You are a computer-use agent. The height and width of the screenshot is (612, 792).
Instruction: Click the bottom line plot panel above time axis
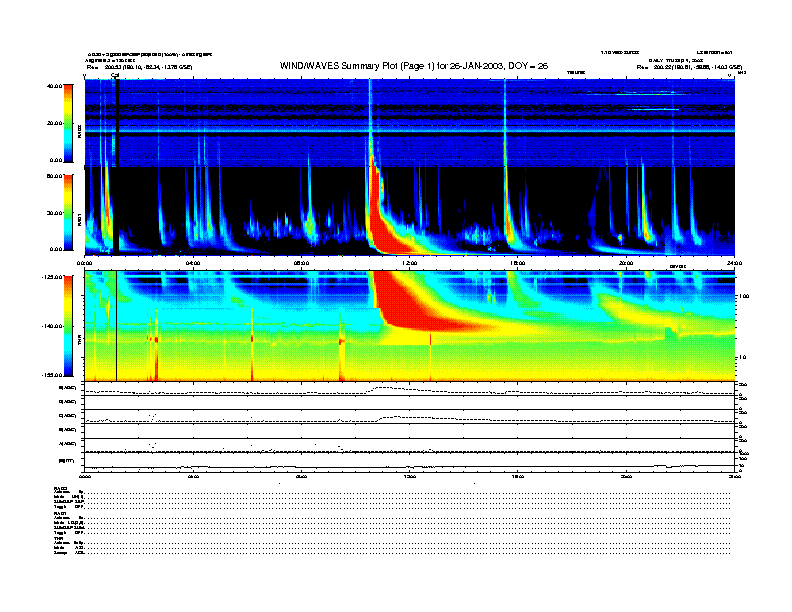coord(410,462)
